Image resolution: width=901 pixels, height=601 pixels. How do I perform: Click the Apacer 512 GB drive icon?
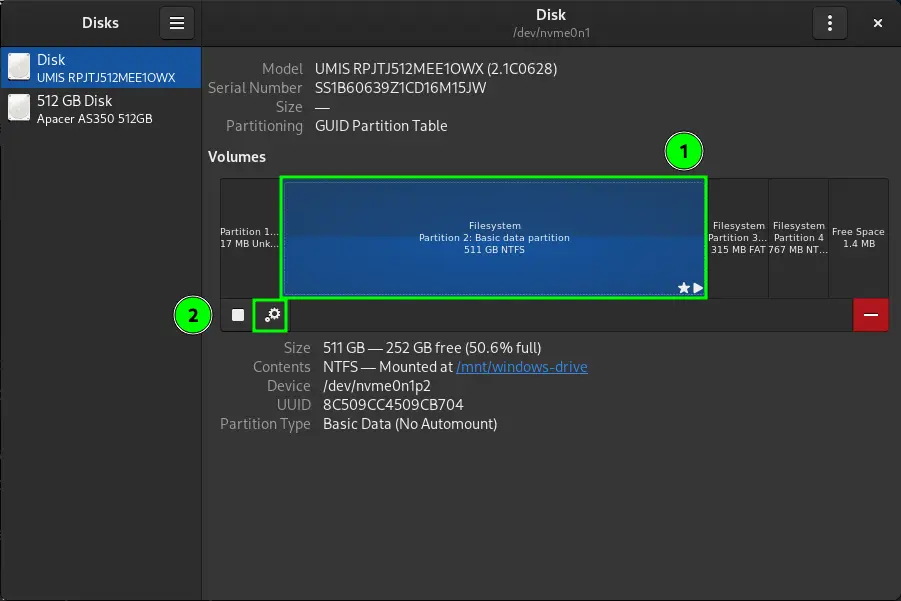[19, 109]
